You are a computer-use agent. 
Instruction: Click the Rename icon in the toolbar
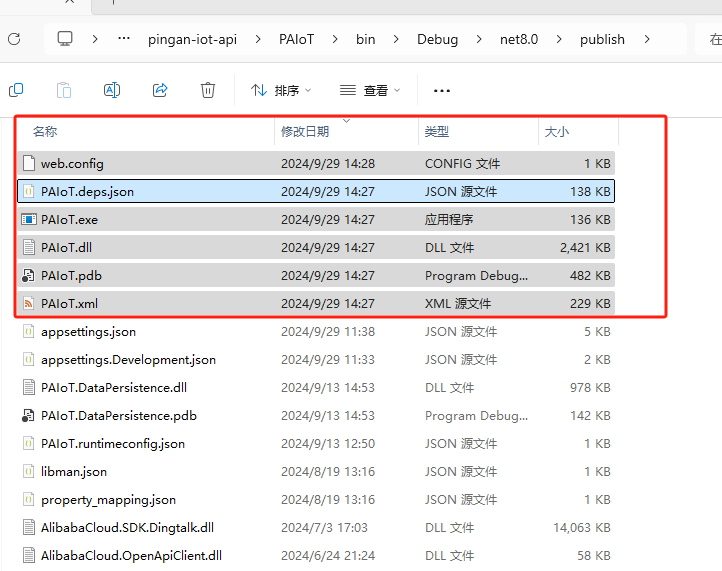tap(112, 90)
